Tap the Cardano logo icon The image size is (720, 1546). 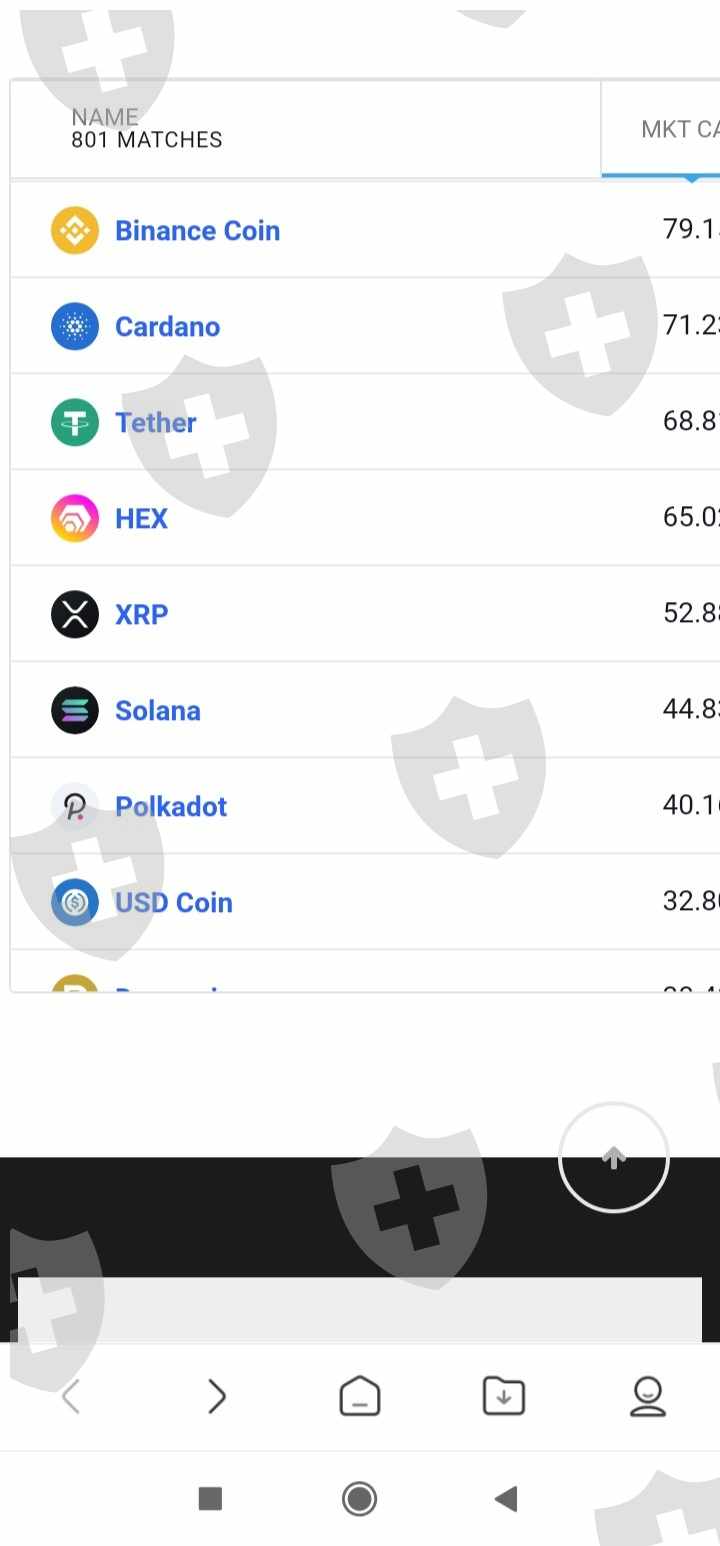point(75,327)
